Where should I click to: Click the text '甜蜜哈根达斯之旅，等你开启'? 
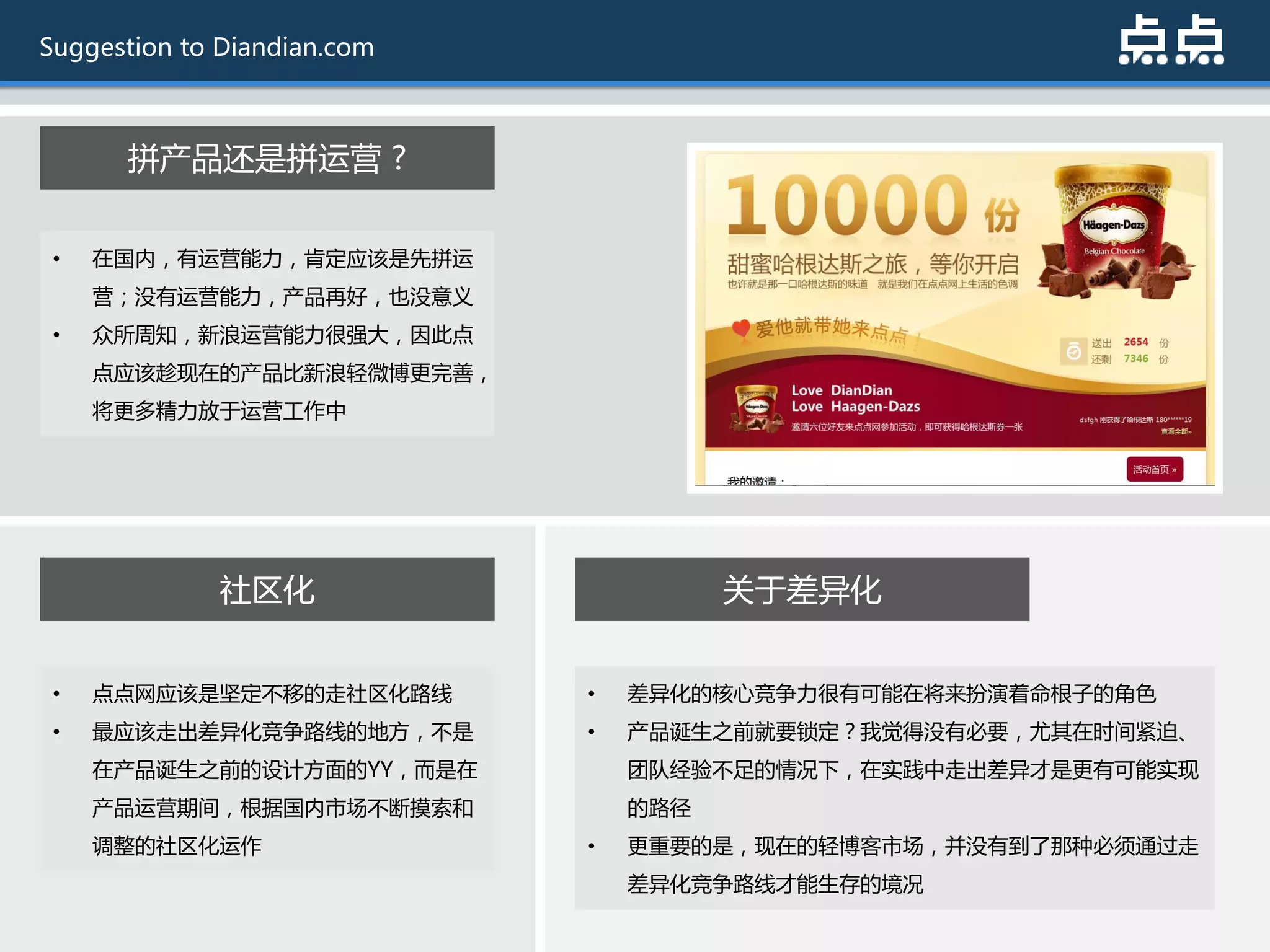click(873, 264)
